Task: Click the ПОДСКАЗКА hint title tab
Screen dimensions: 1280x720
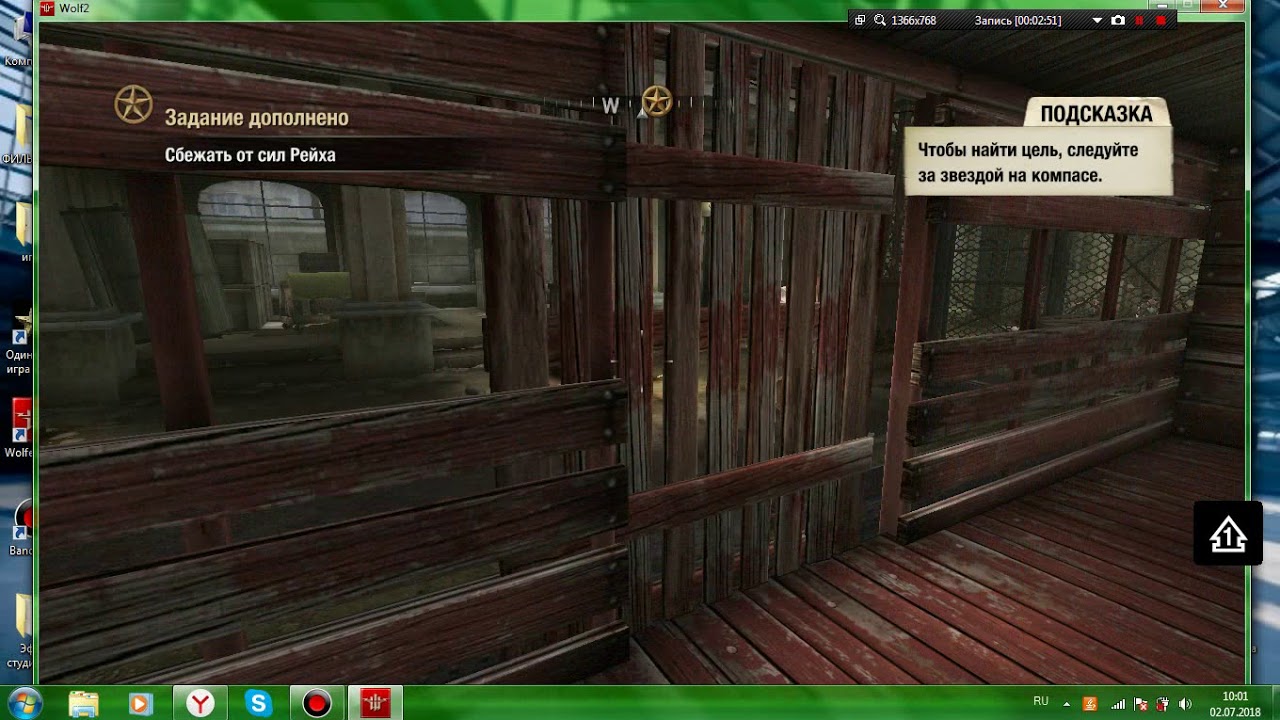Action: (1096, 114)
